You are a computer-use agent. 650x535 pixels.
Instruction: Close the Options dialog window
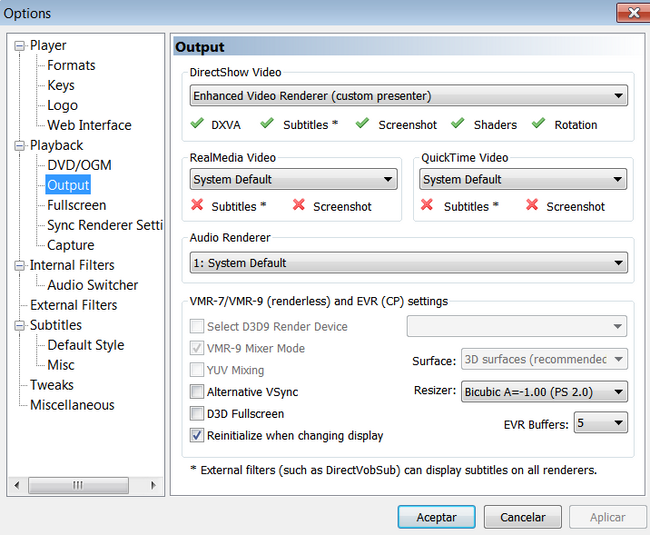(x=631, y=13)
